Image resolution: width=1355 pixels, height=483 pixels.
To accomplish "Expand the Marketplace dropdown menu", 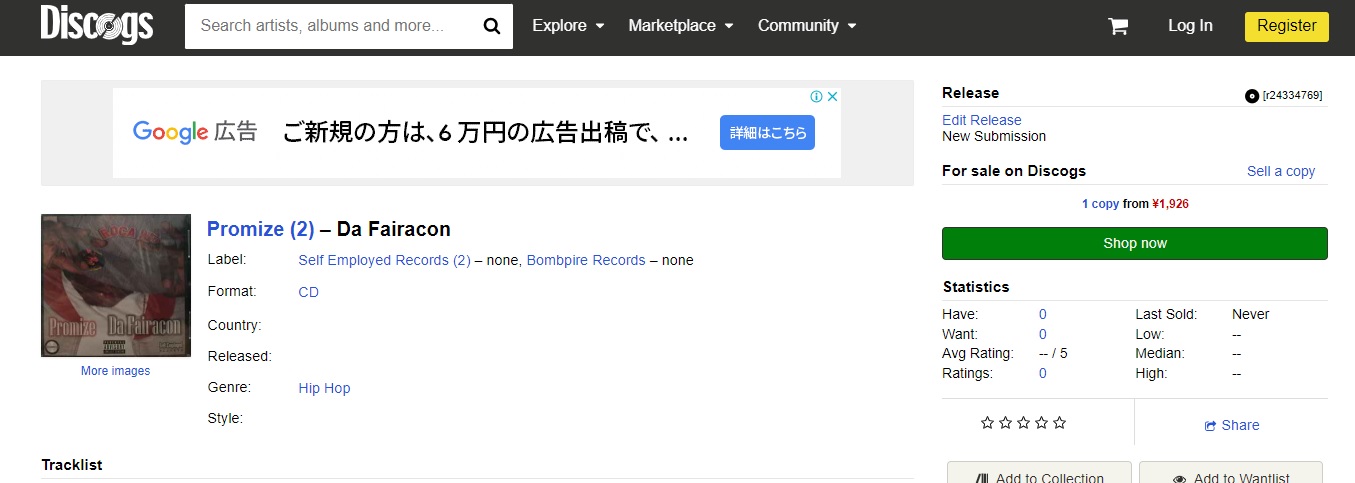I will pyautogui.click(x=681, y=26).
